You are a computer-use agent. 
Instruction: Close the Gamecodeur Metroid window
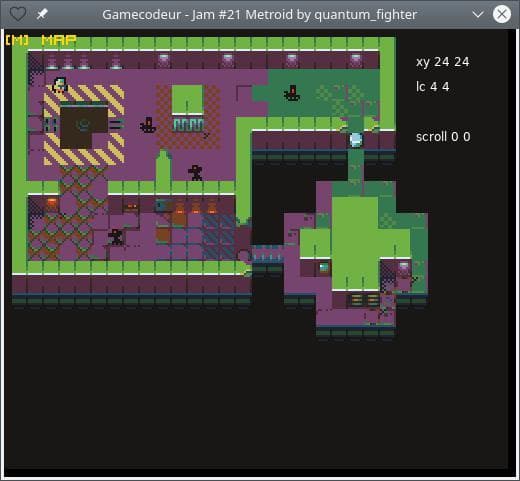click(502, 14)
